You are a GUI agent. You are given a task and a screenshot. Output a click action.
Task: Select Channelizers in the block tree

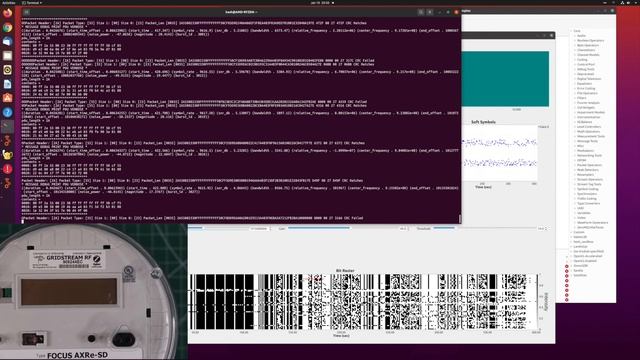(586, 50)
